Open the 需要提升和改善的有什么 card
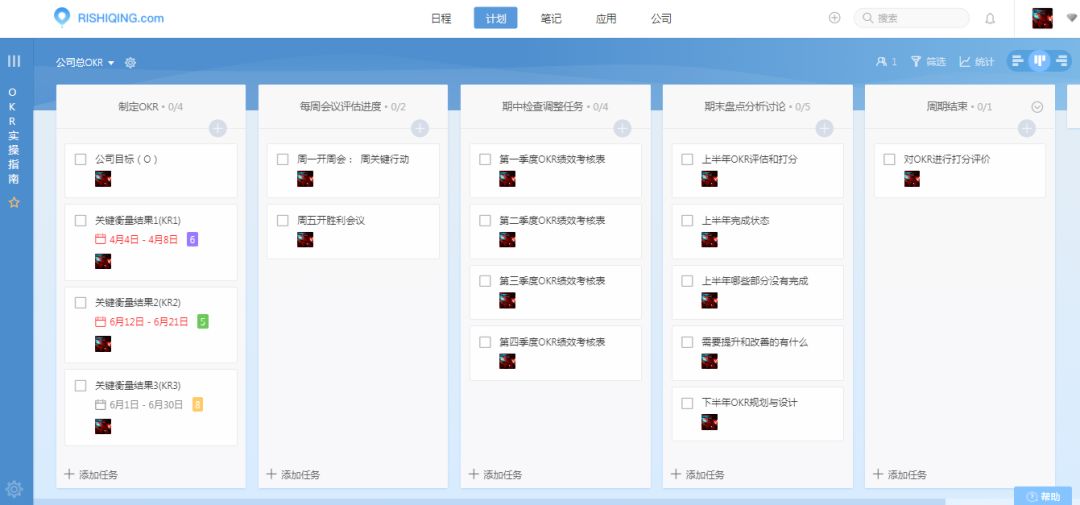Viewport: 1080px width, 505px height. (x=758, y=353)
